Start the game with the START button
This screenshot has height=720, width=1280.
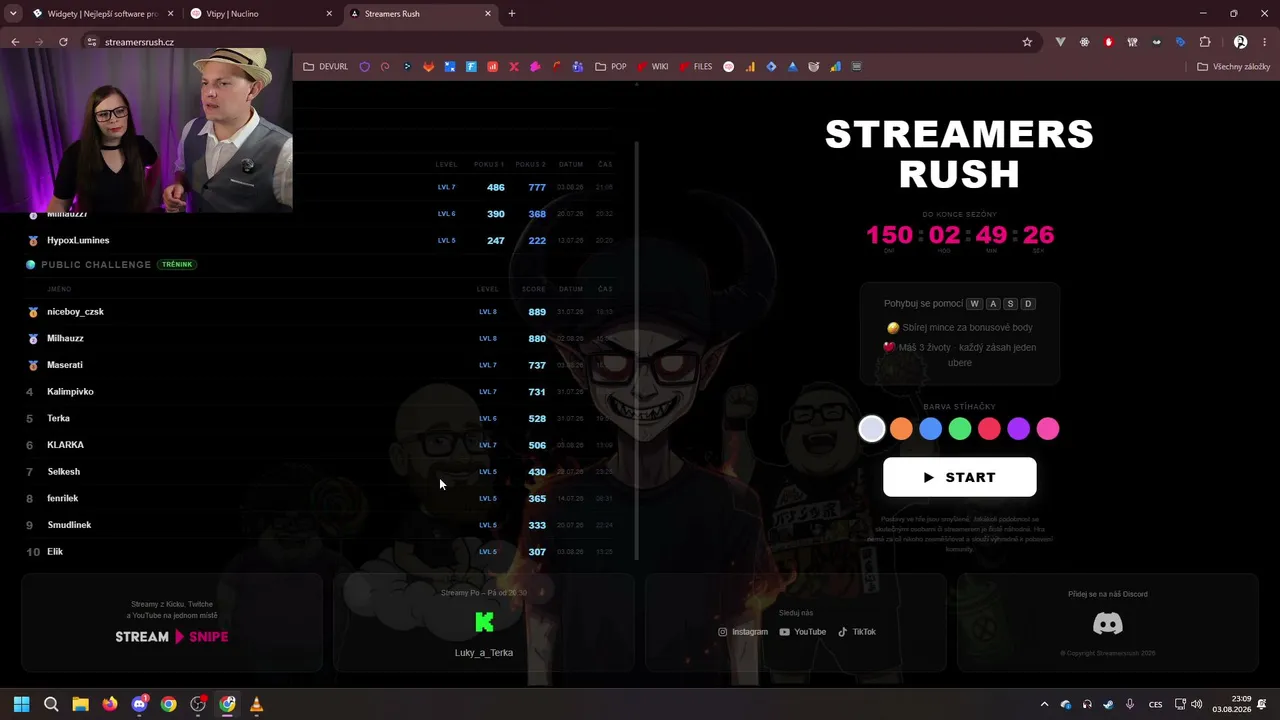pos(959,477)
